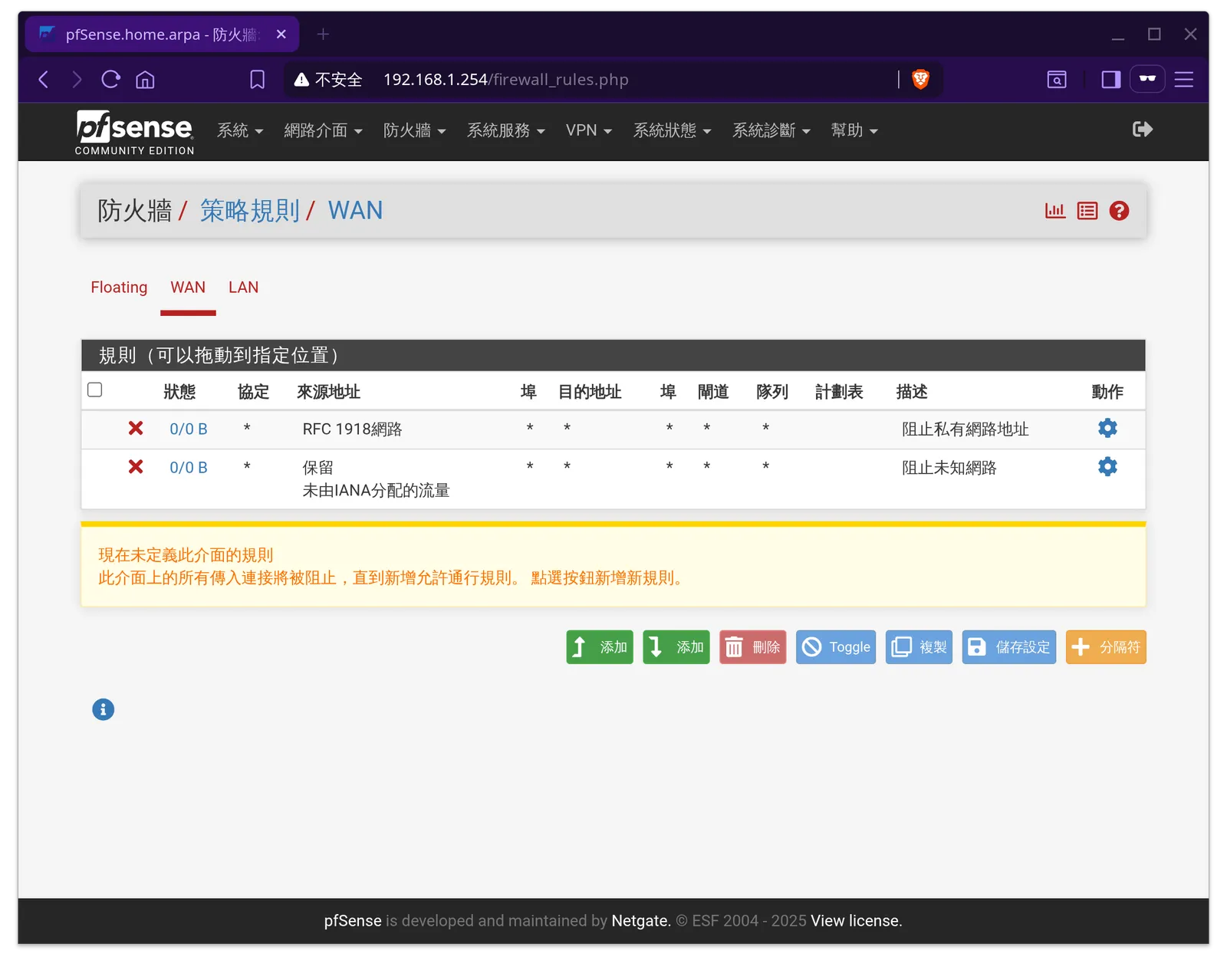The width and height of the screenshot is (1227, 980).
Task: Click the 策略規則 breadcrumb link
Action: click(x=250, y=211)
